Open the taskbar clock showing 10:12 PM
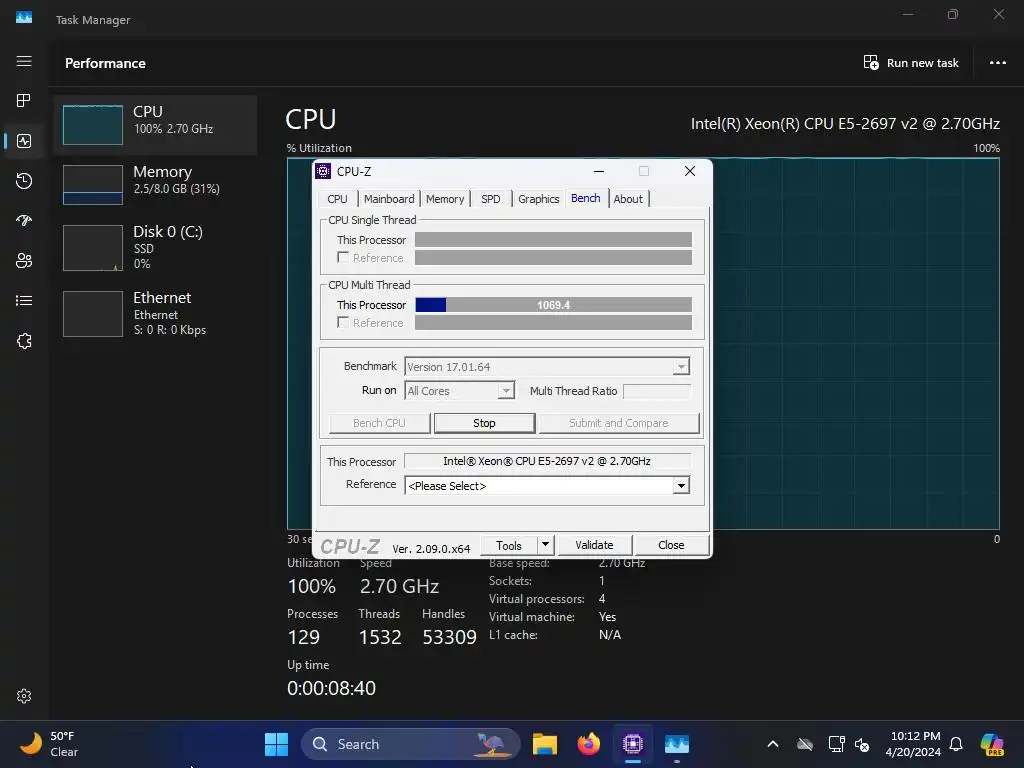1024x768 pixels. click(913, 744)
